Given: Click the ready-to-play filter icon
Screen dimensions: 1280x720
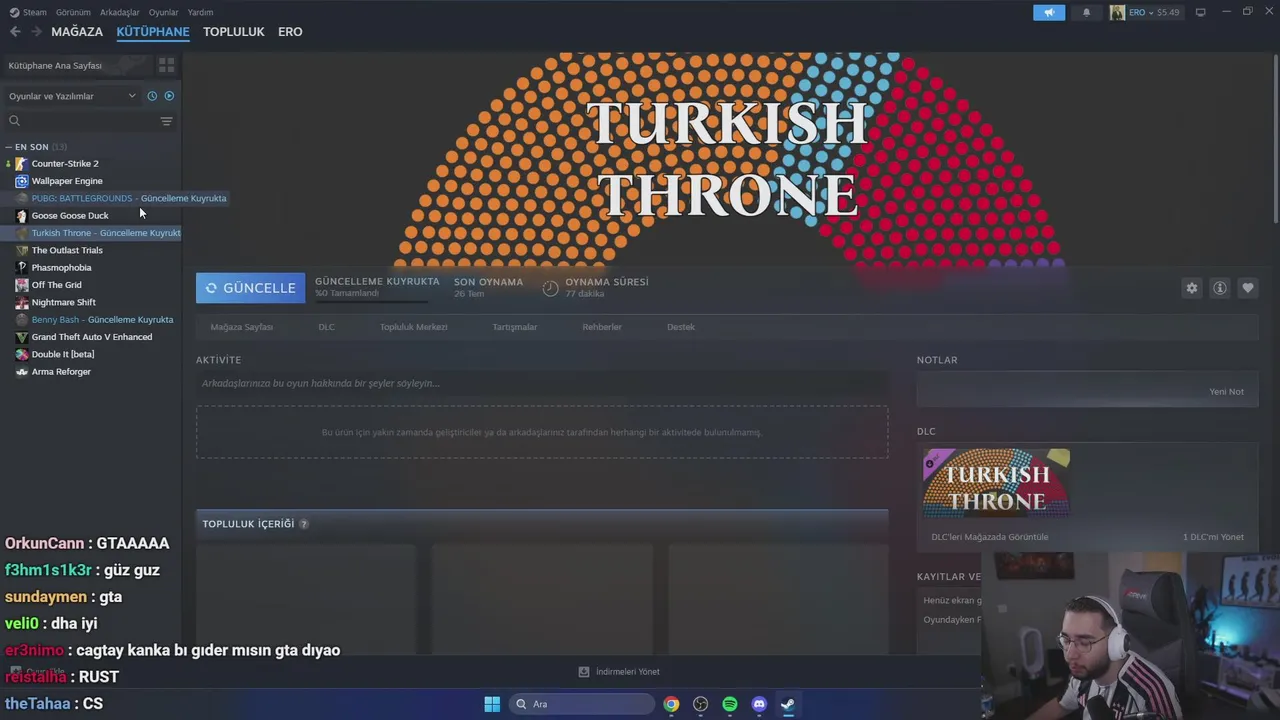Looking at the screenshot, I should coord(169,96).
